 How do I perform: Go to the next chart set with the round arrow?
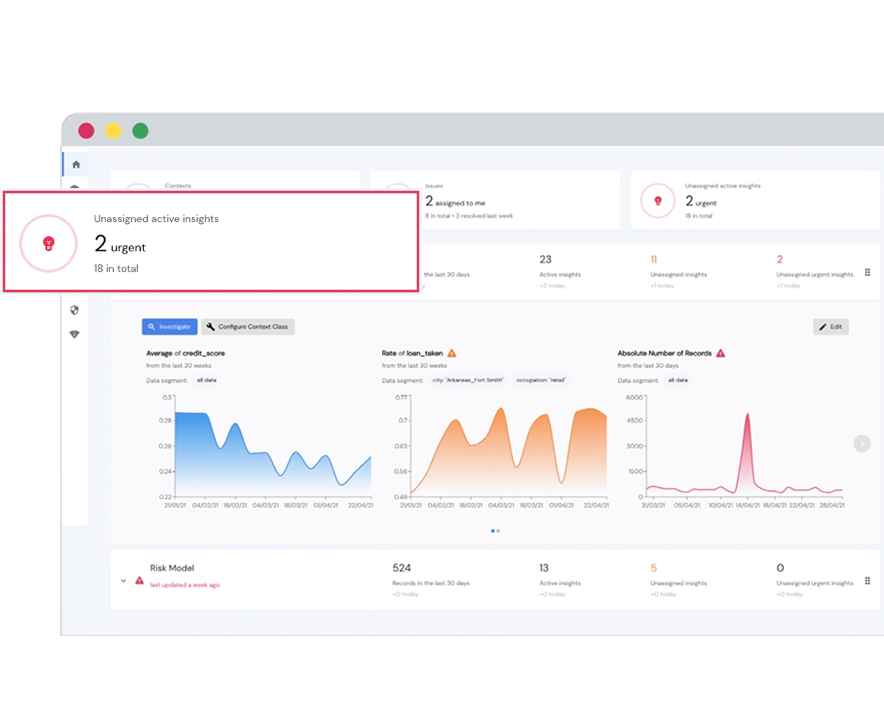click(862, 444)
